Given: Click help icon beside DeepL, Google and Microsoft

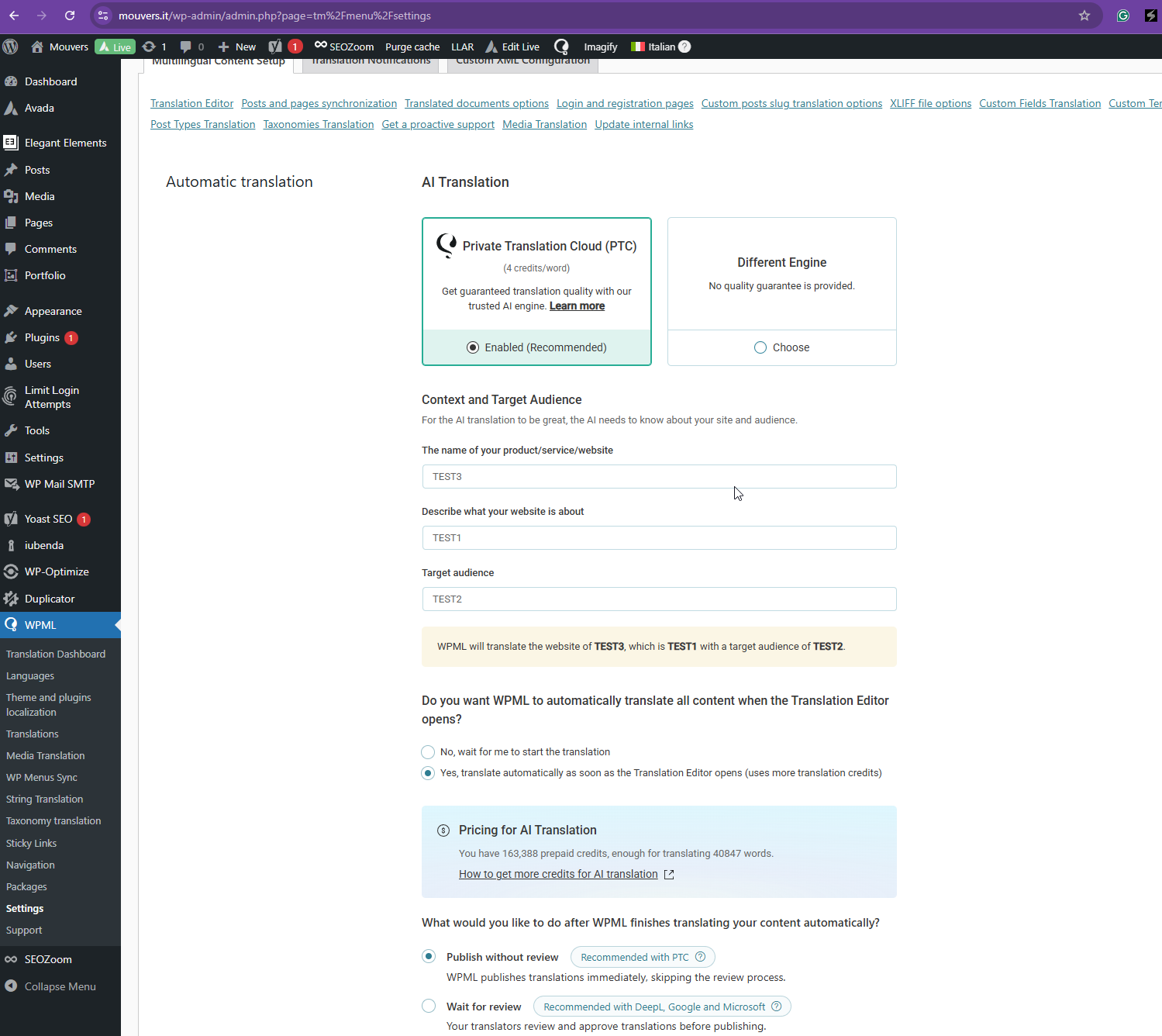Looking at the screenshot, I should (x=776, y=1007).
